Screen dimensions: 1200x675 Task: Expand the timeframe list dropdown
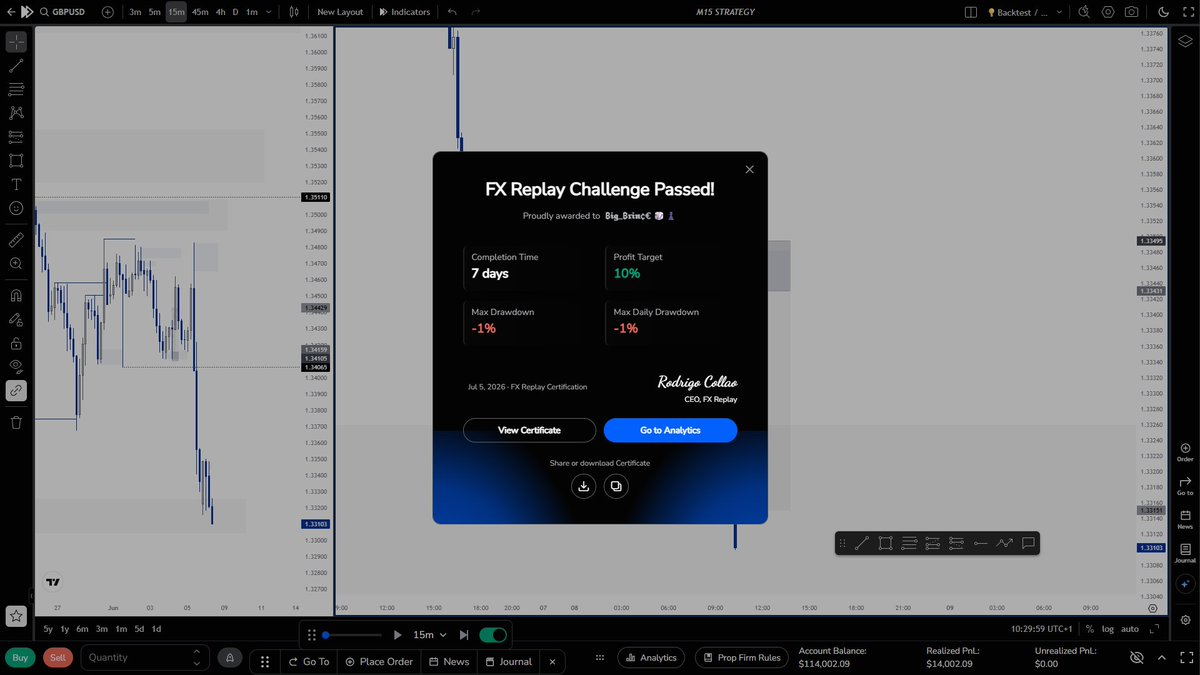(269, 12)
